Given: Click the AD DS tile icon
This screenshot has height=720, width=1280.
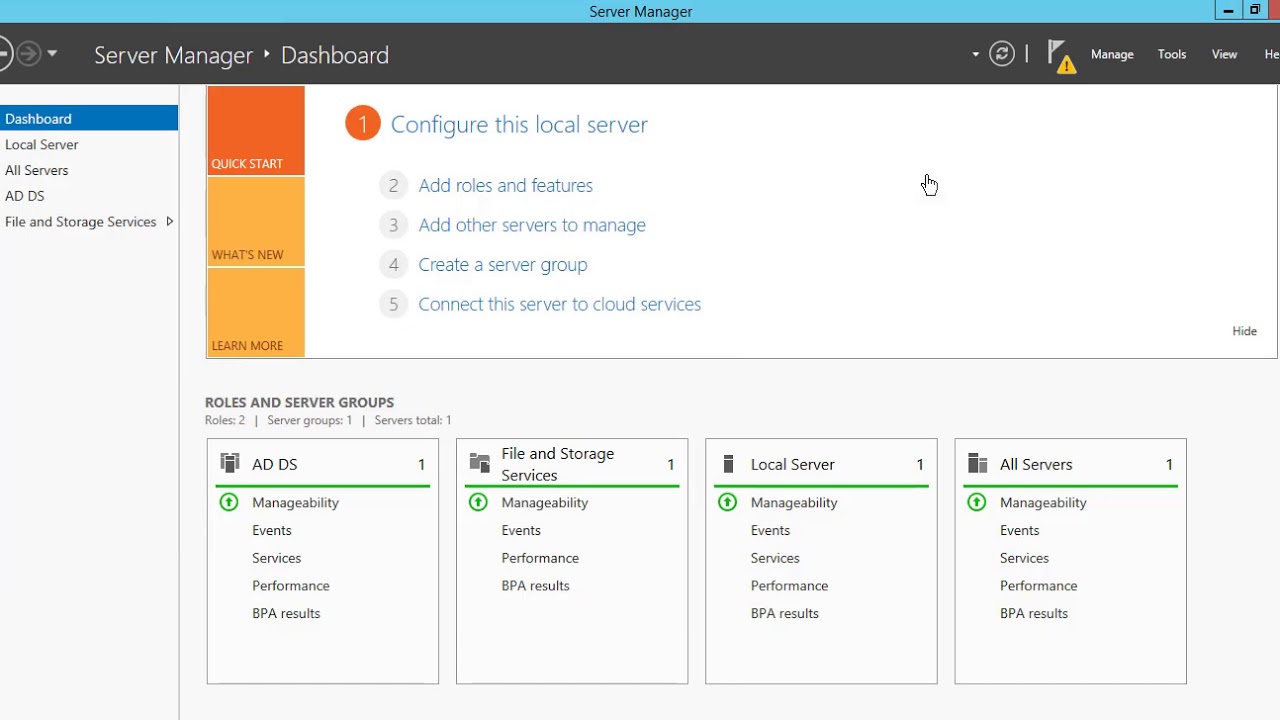Looking at the screenshot, I should 230,463.
